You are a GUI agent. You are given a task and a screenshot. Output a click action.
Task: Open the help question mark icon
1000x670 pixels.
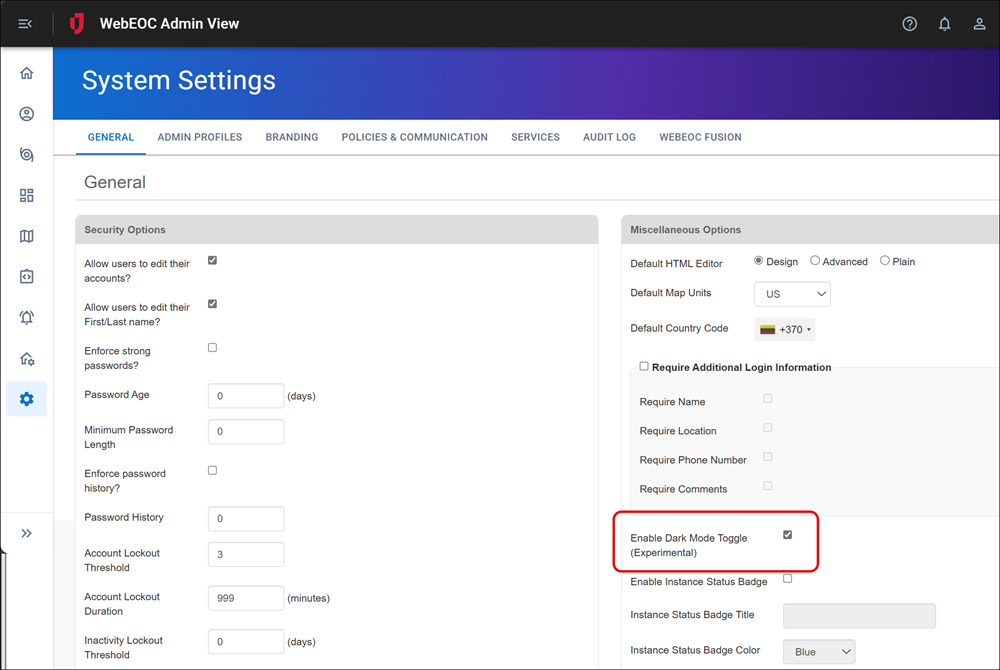[x=909, y=24]
